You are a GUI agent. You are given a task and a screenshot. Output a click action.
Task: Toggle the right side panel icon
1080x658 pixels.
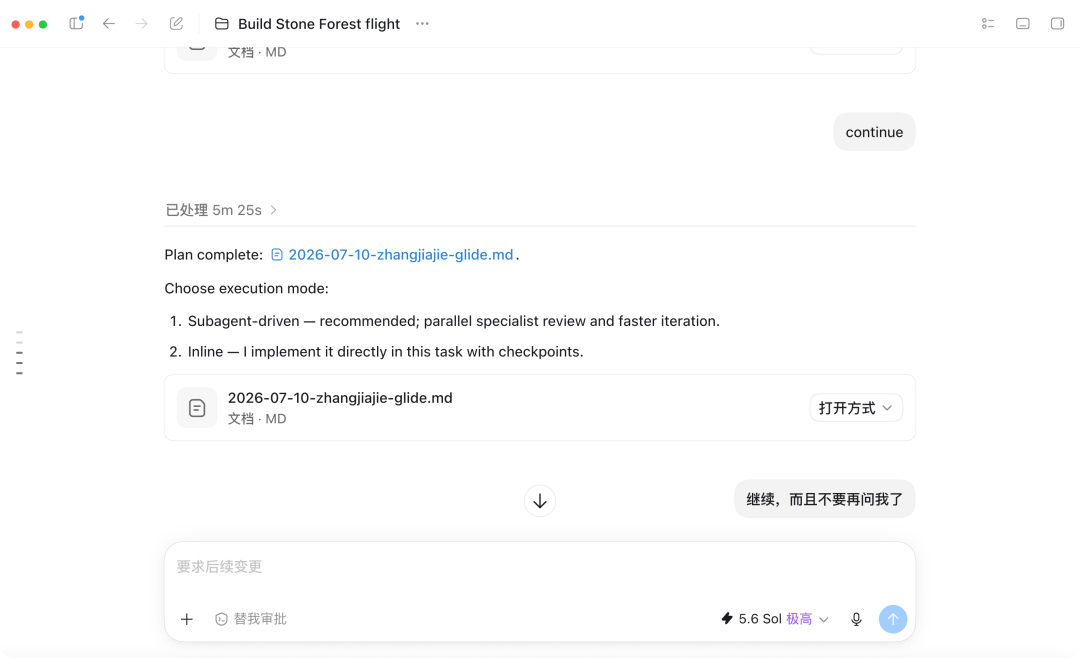[x=1057, y=23]
